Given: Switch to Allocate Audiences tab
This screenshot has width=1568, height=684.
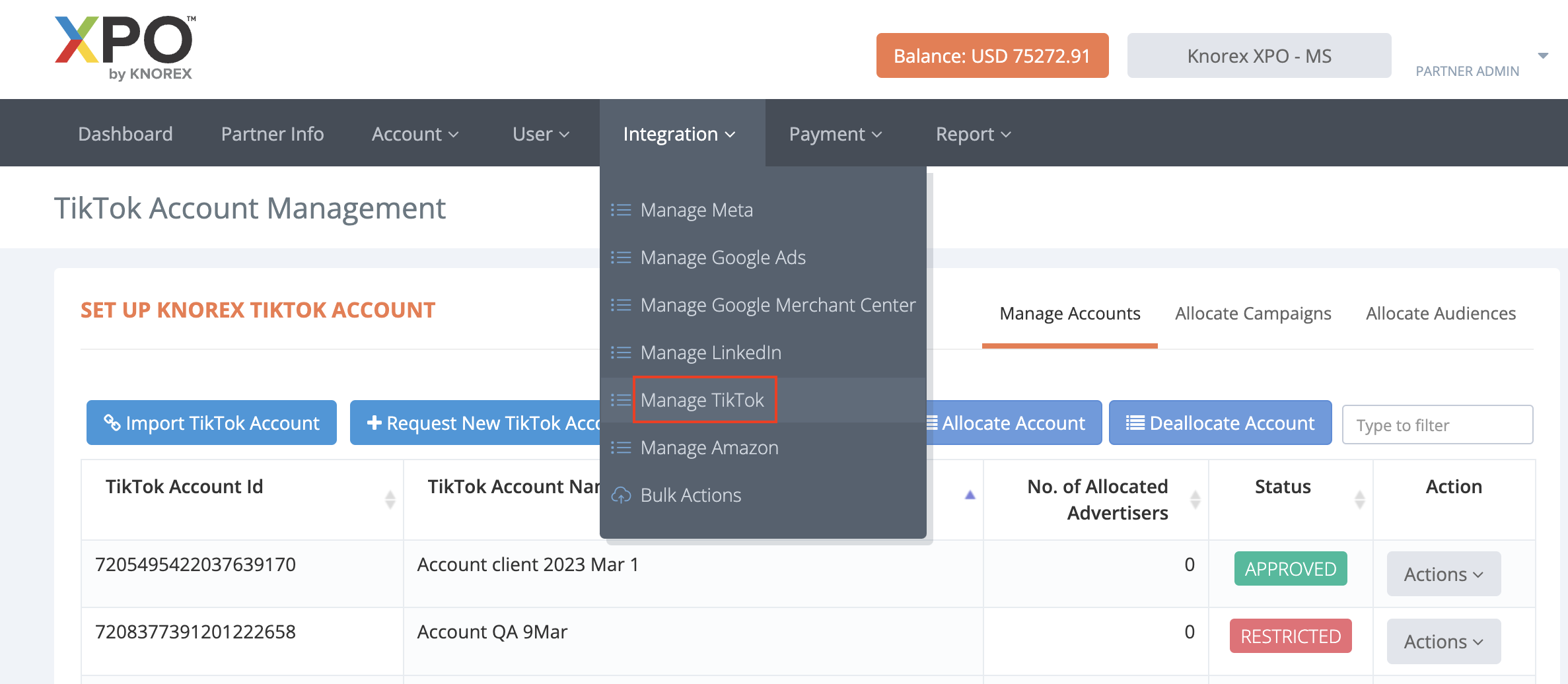Looking at the screenshot, I should point(1441,314).
